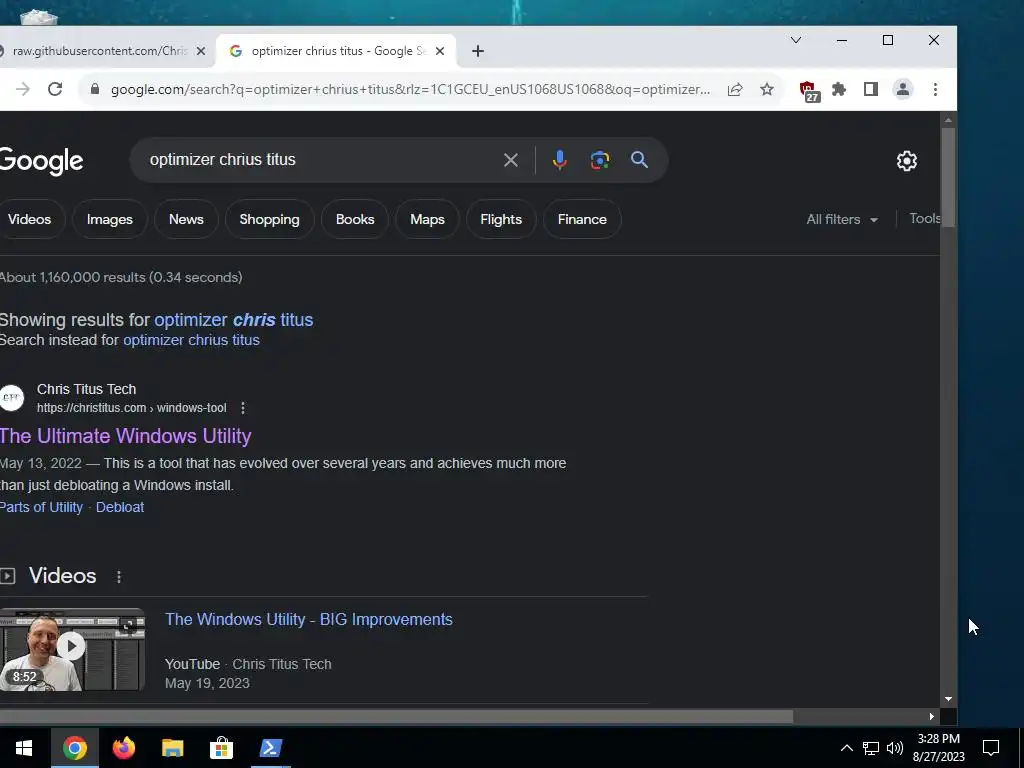Image resolution: width=1024 pixels, height=768 pixels.
Task: Click the horizontal scrollbar right arrow
Action: (x=932, y=716)
